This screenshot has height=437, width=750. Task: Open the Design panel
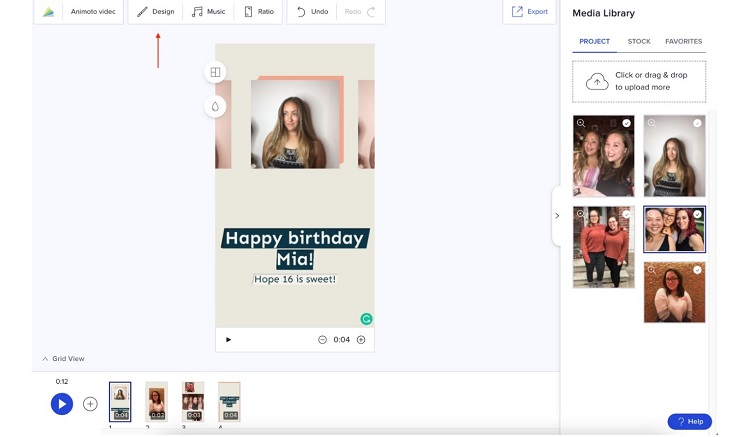[155, 12]
